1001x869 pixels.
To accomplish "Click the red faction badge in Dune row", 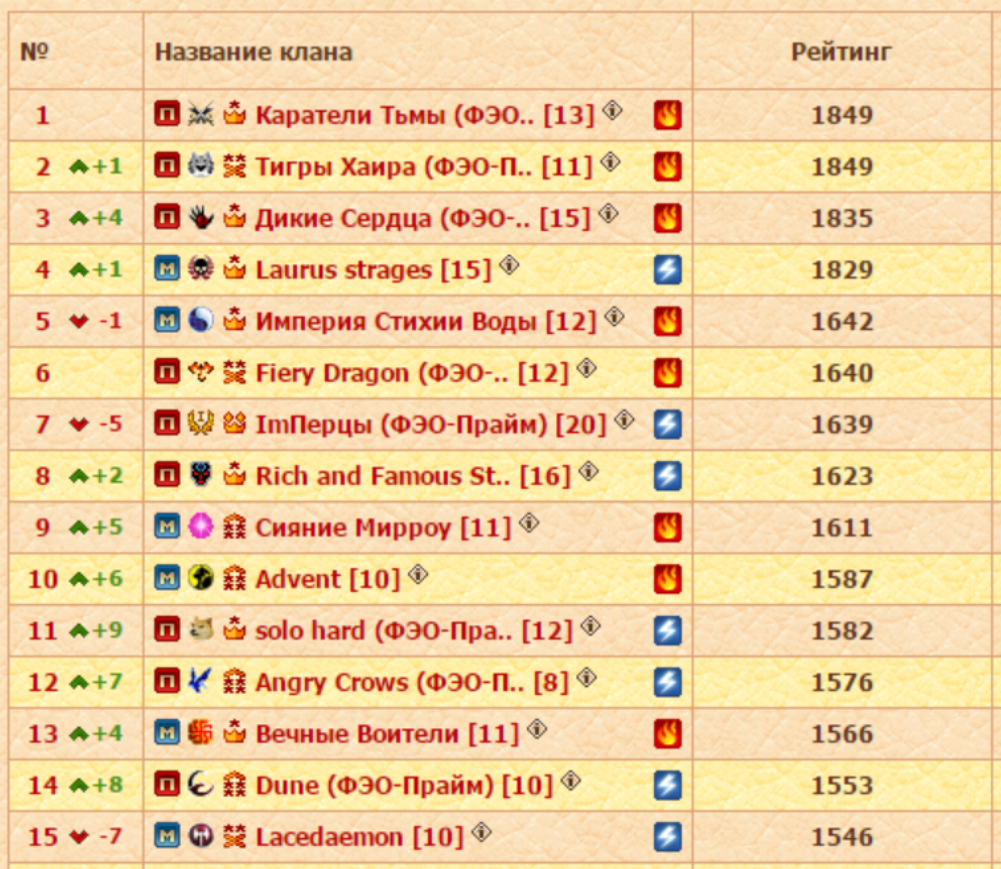I will [x=167, y=785].
